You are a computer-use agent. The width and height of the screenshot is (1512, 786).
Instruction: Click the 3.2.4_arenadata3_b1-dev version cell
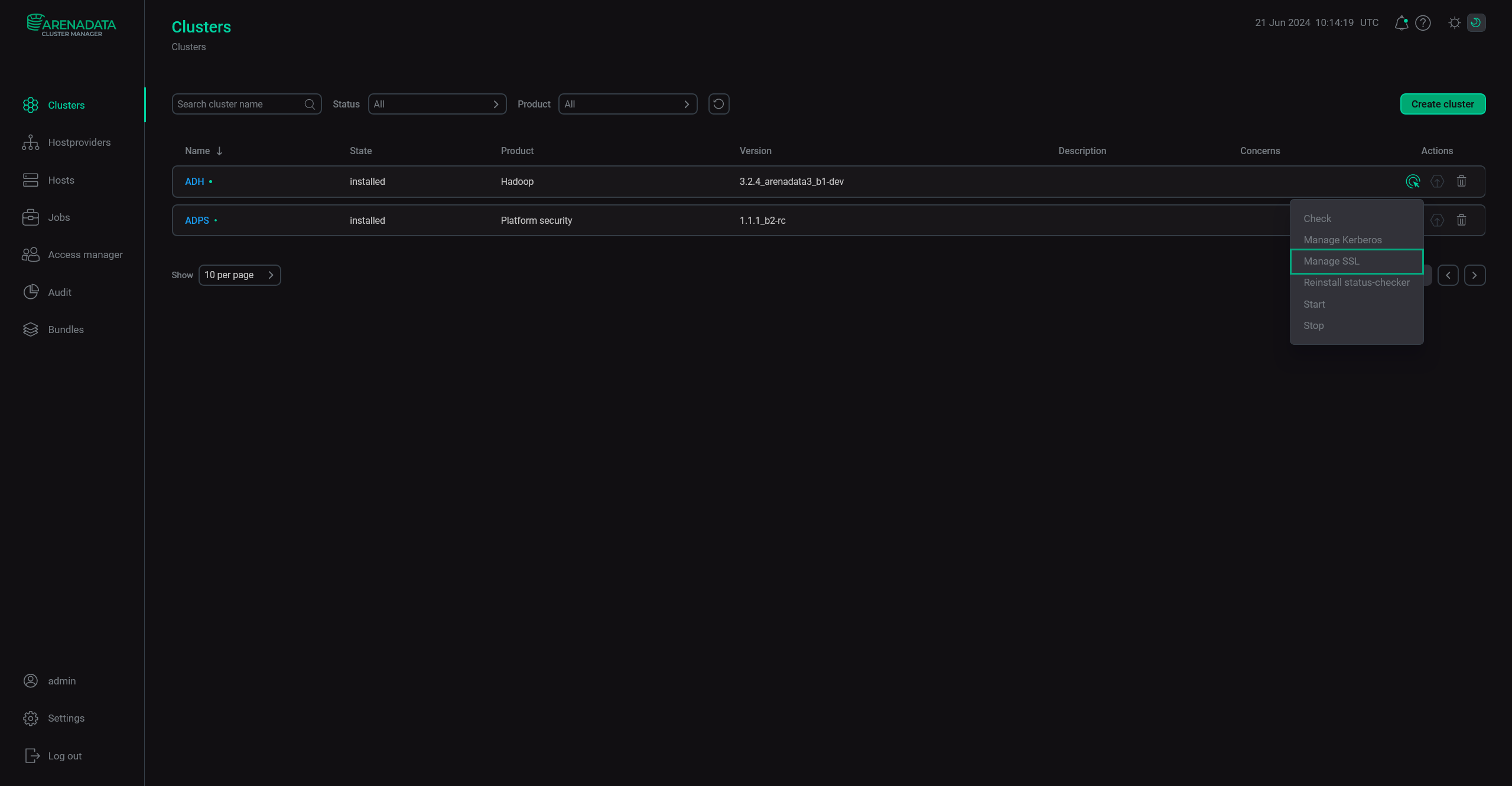click(x=791, y=181)
